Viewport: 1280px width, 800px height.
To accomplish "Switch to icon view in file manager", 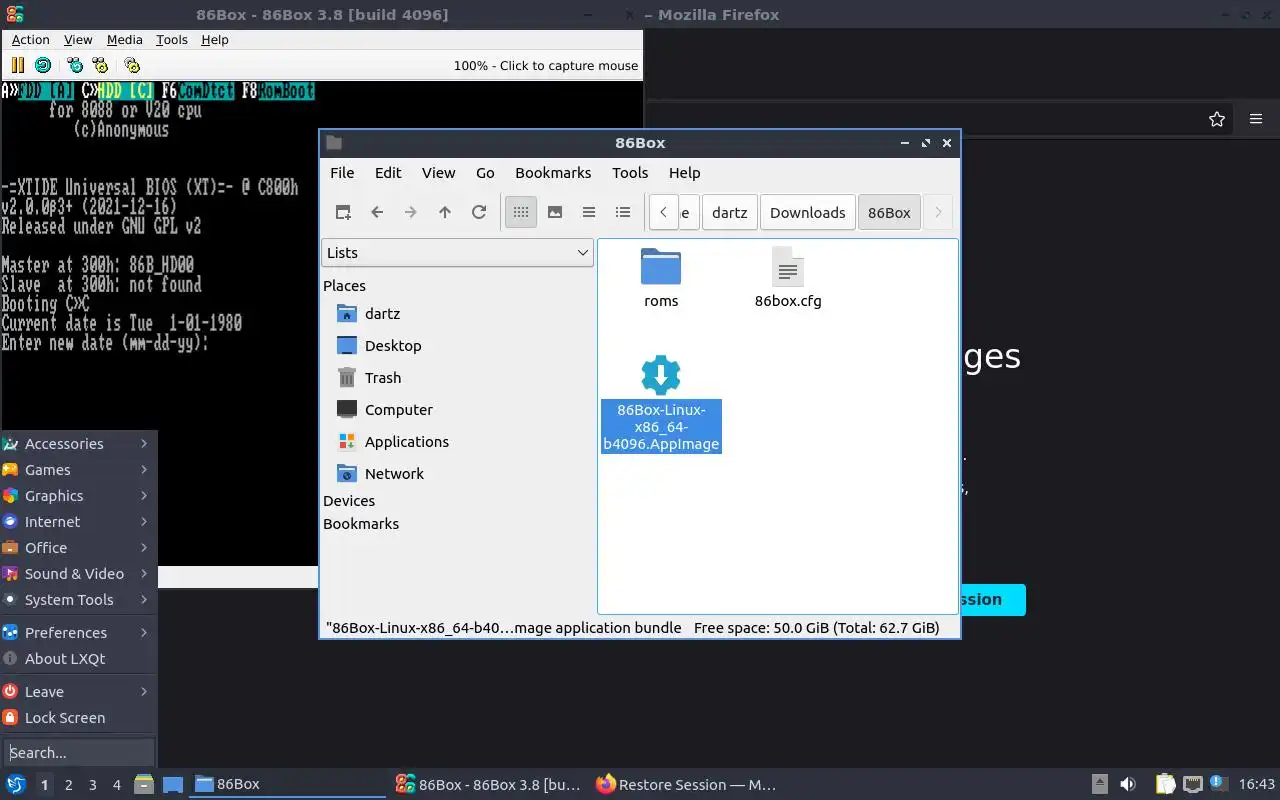I will 521,212.
